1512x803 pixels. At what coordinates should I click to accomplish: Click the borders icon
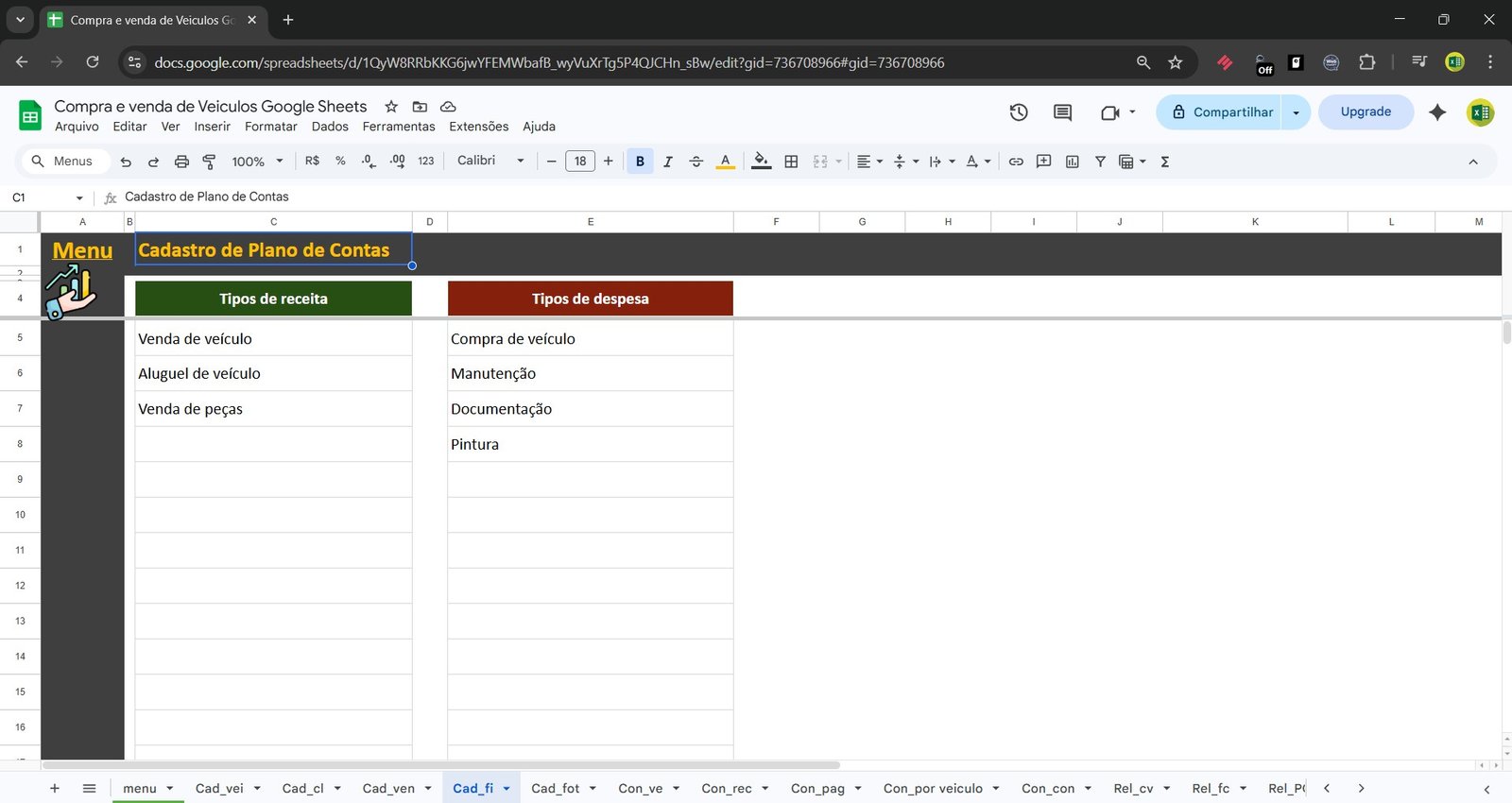click(791, 162)
